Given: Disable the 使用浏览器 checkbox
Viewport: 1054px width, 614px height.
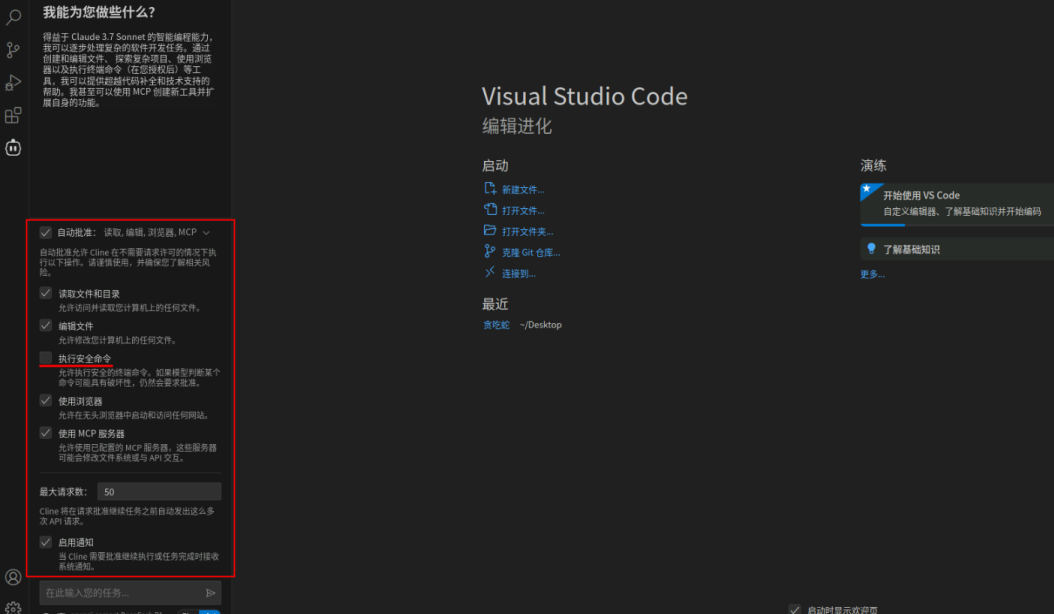Looking at the screenshot, I should [x=45, y=402].
